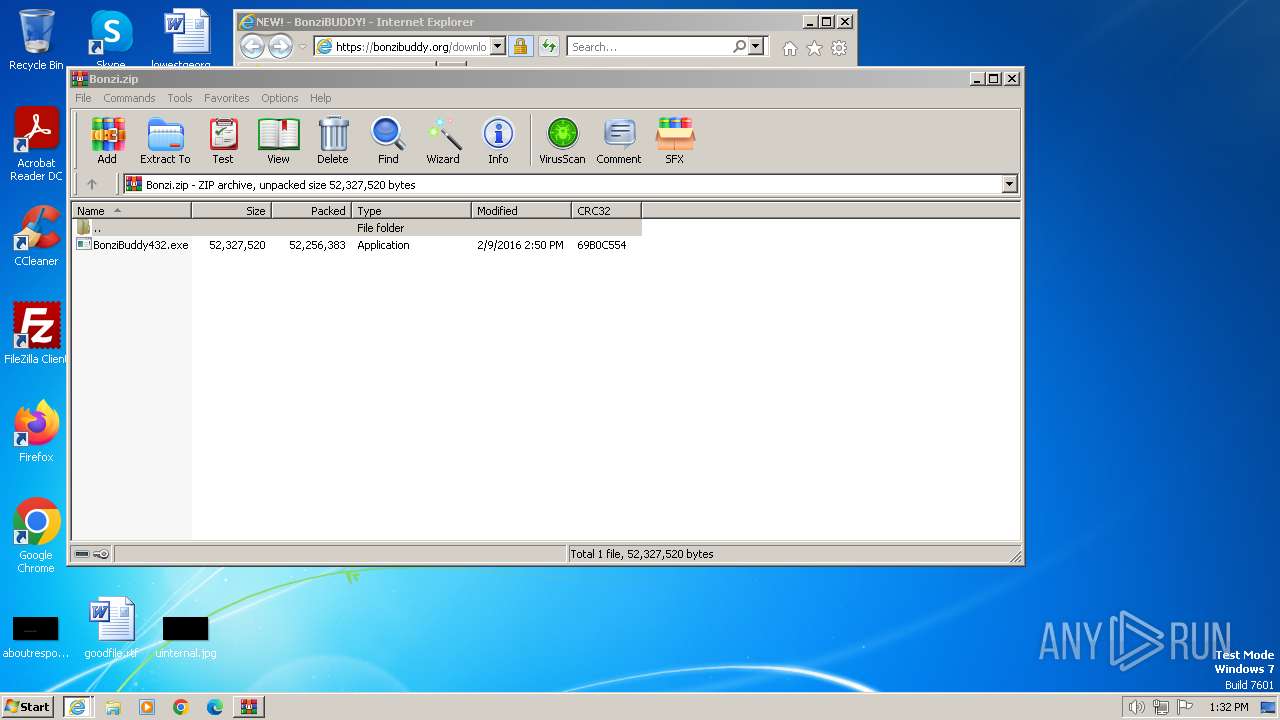
Task: Open IE search provider dropdown arrow
Action: point(755,47)
